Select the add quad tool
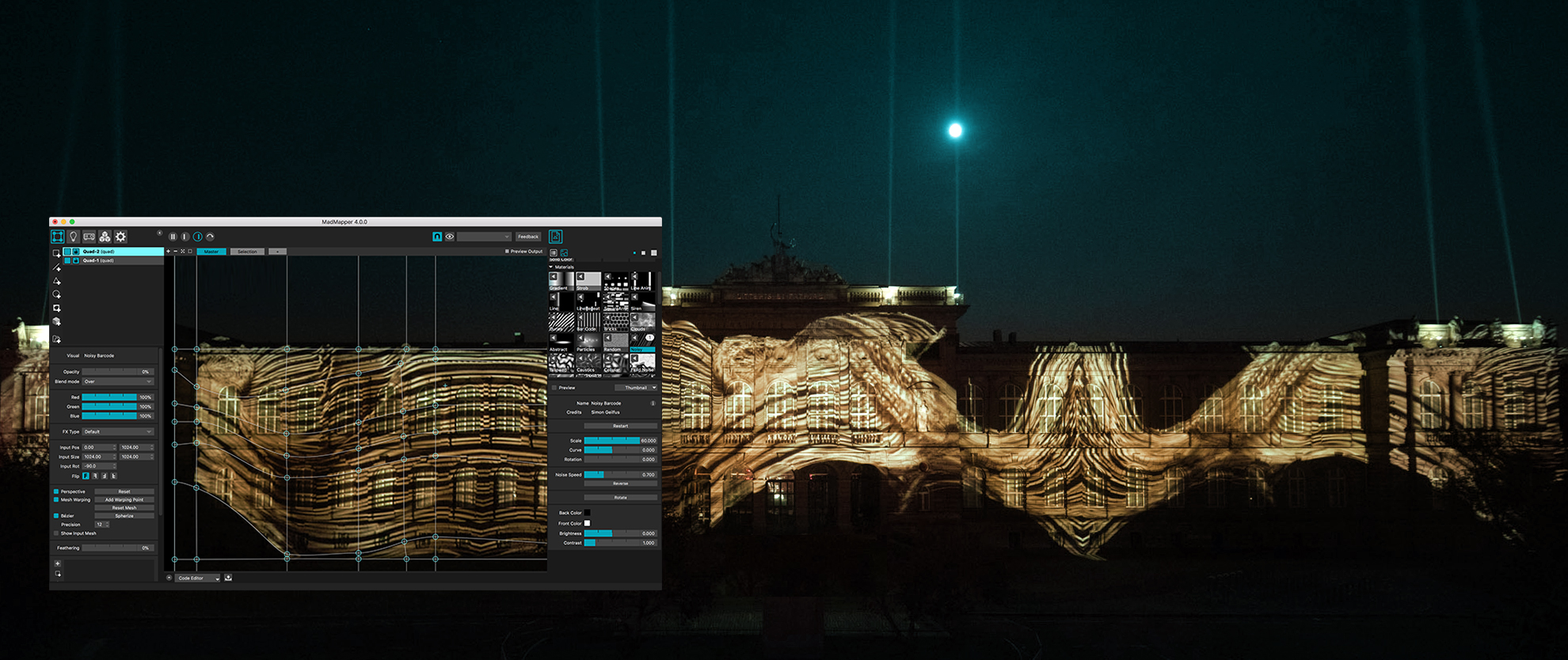The width and height of the screenshot is (1568, 660). click(56, 253)
